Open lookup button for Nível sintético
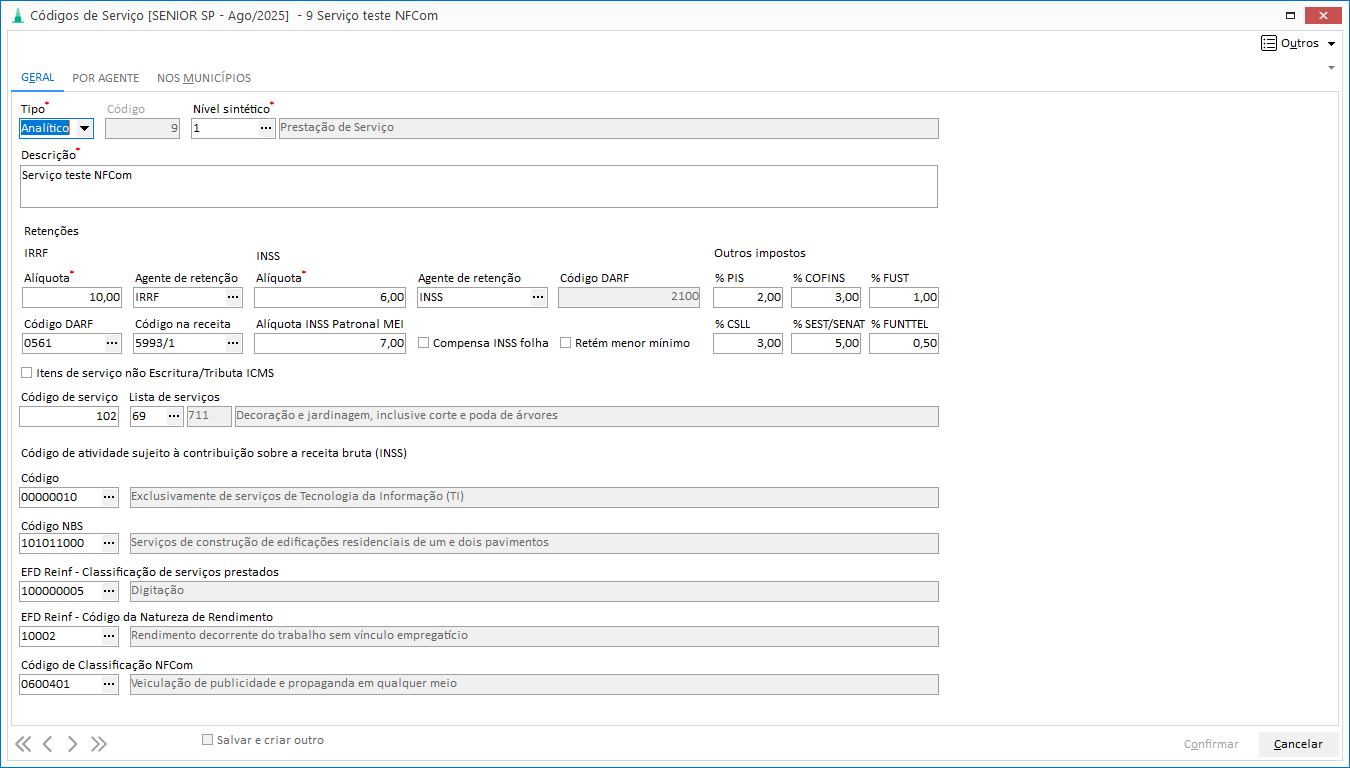 pos(266,128)
